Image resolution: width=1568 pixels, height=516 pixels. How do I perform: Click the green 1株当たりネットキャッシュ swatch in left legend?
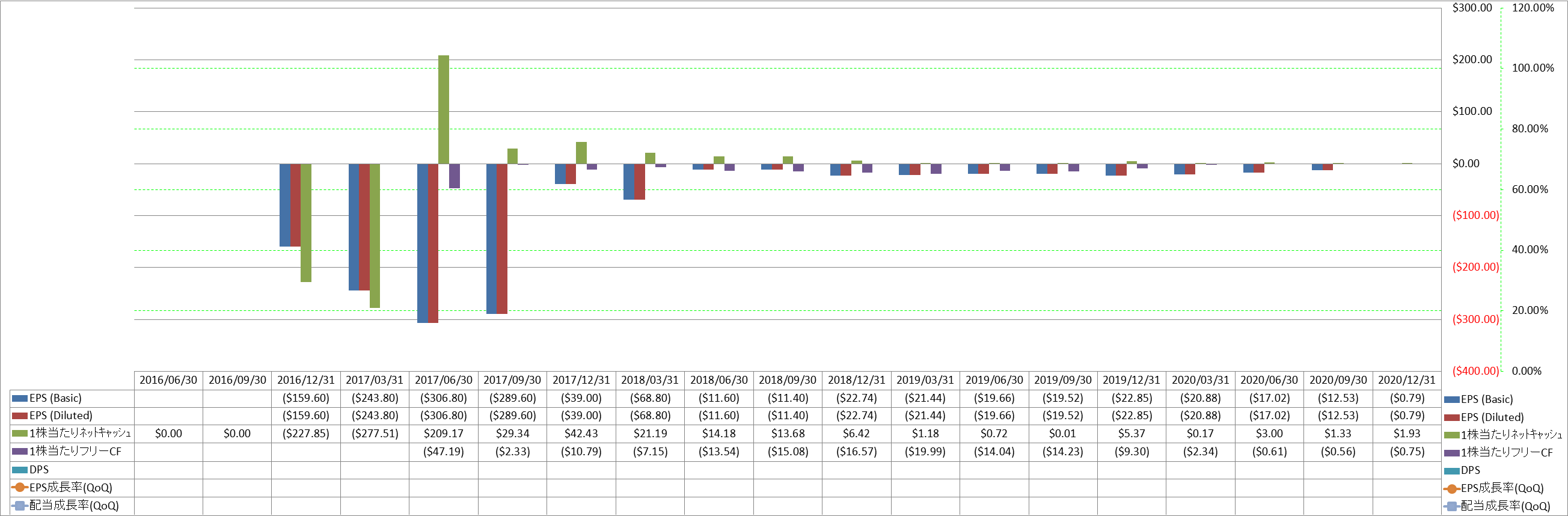tap(20, 434)
